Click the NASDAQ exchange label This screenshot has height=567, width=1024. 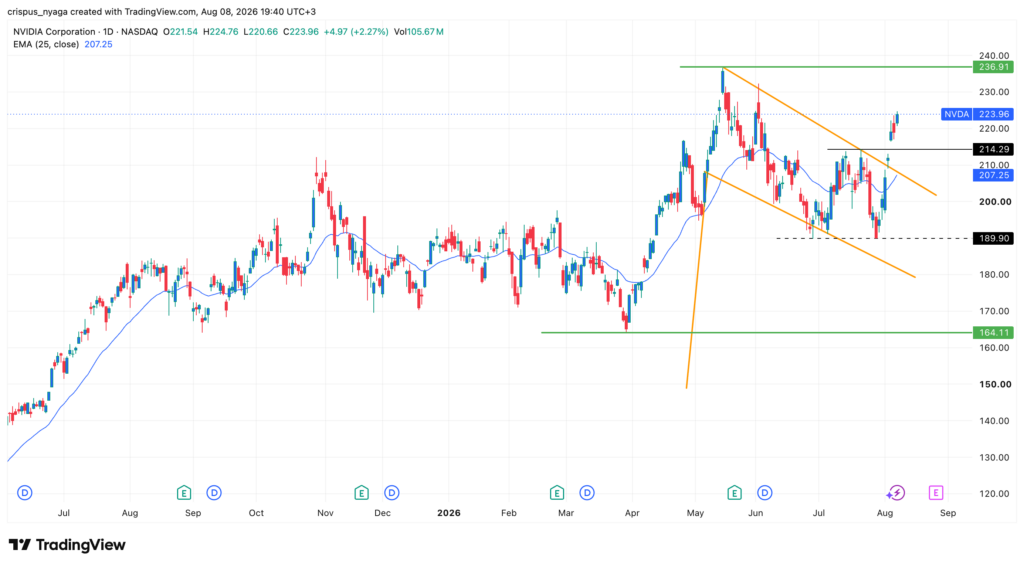[140, 31]
